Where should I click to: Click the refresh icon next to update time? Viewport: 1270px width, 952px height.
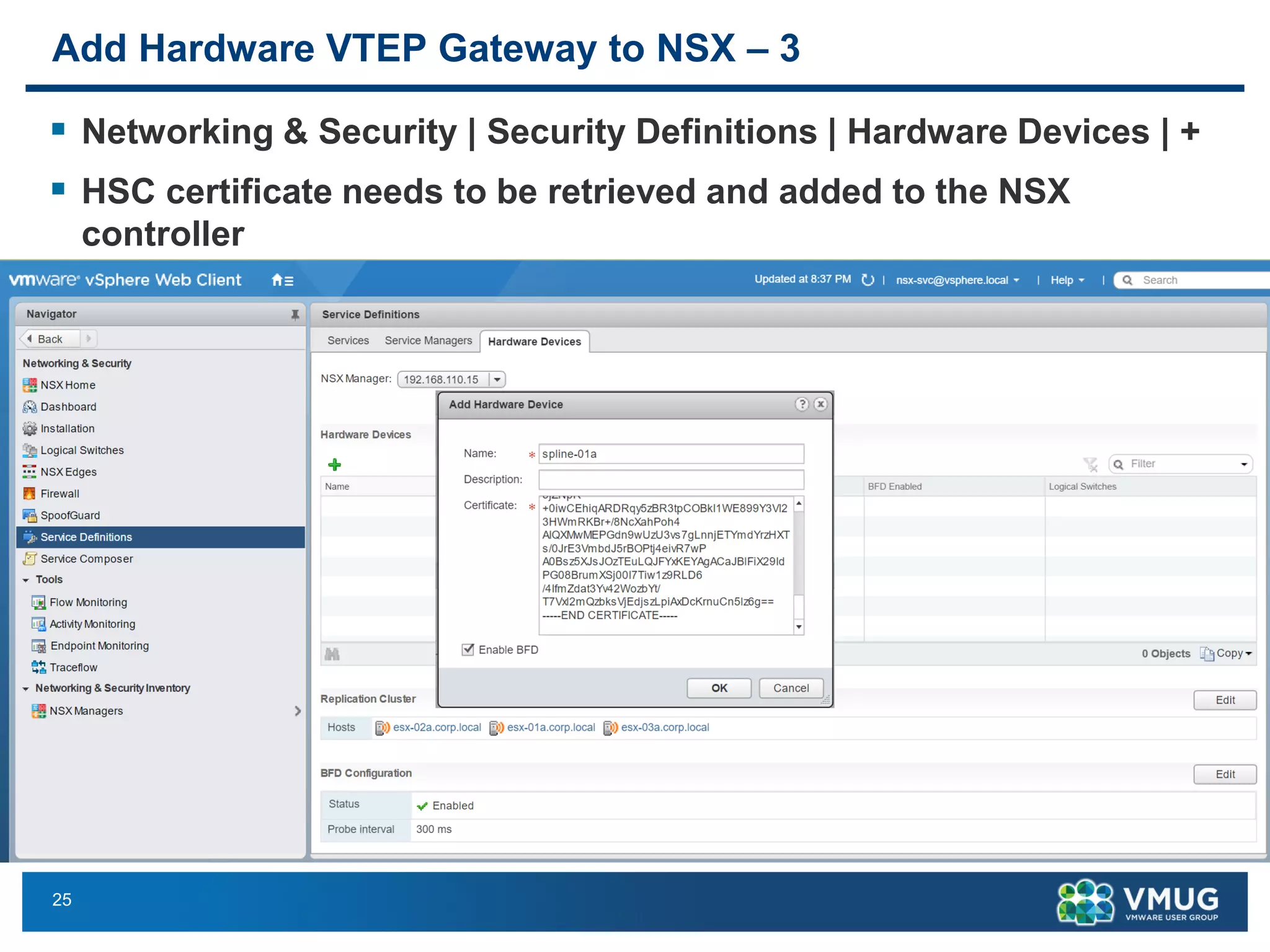[x=868, y=280]
